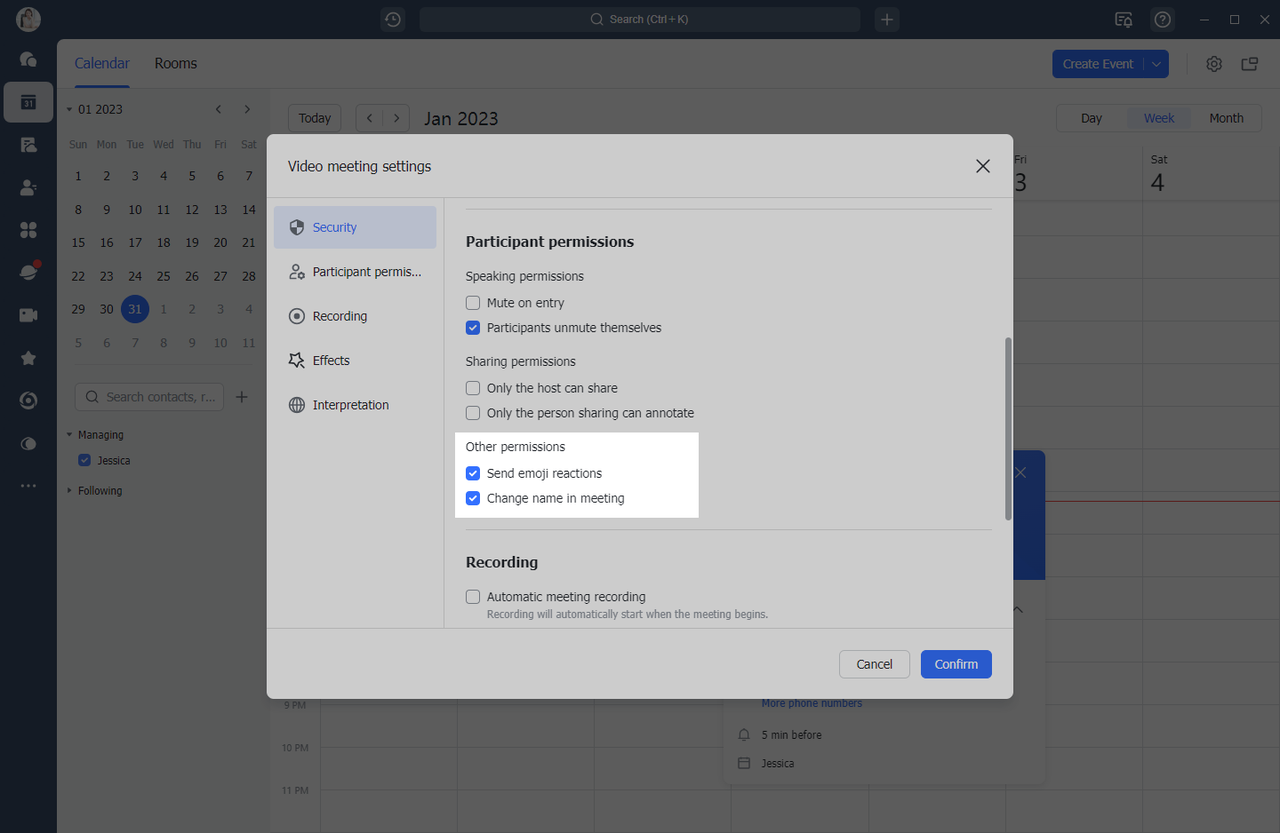
Task: Select the Recording settings tab
Action: point(339,316)
